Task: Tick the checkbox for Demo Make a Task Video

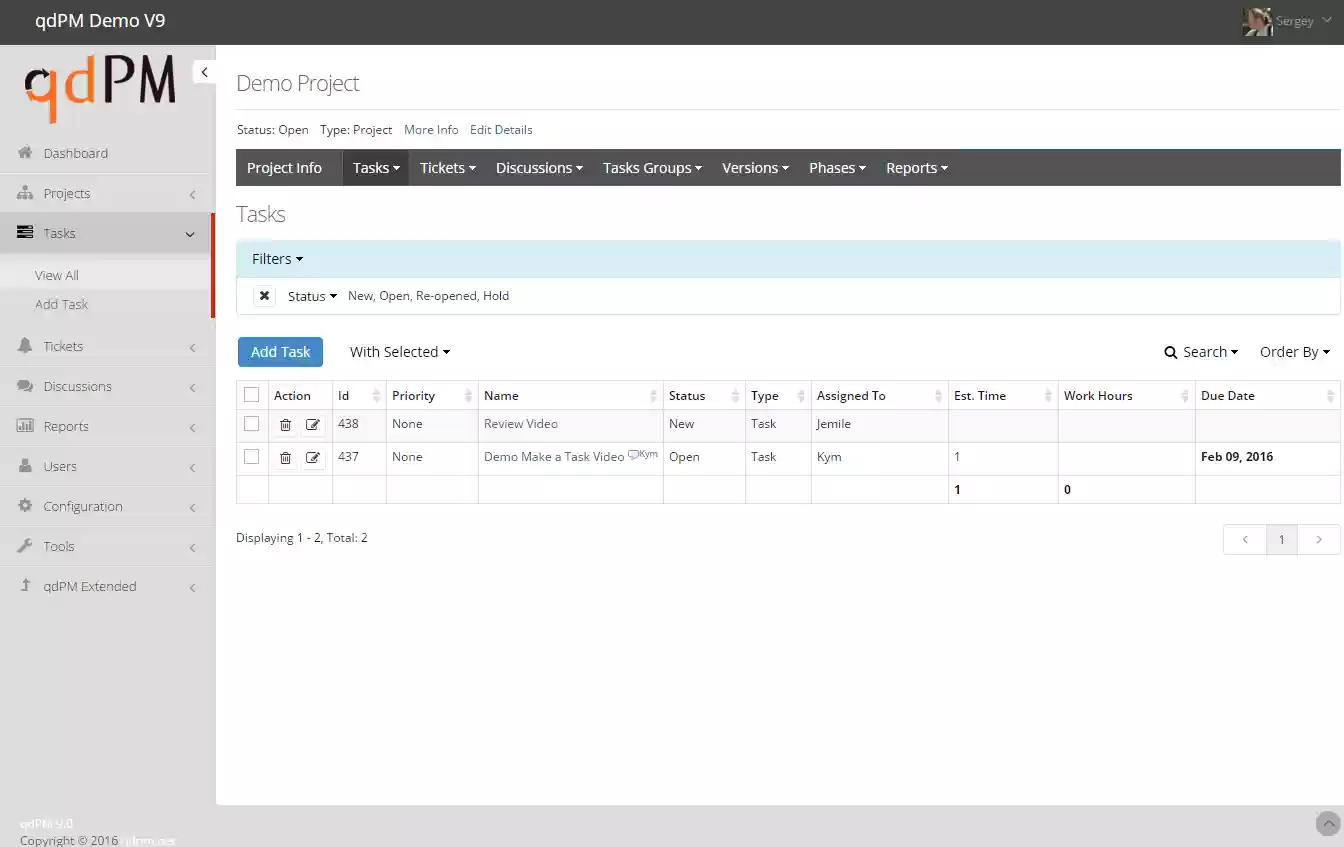Action: [x=251, y=457]
